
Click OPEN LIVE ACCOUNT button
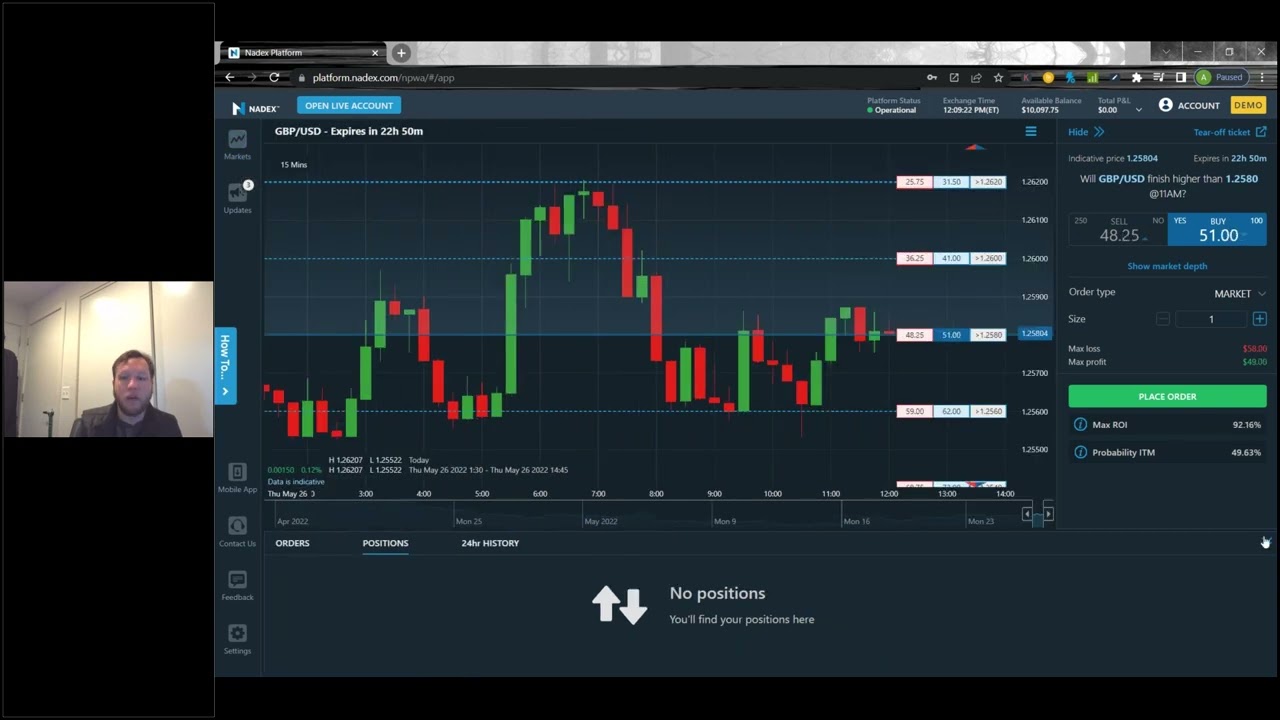[x=349, y=105]
